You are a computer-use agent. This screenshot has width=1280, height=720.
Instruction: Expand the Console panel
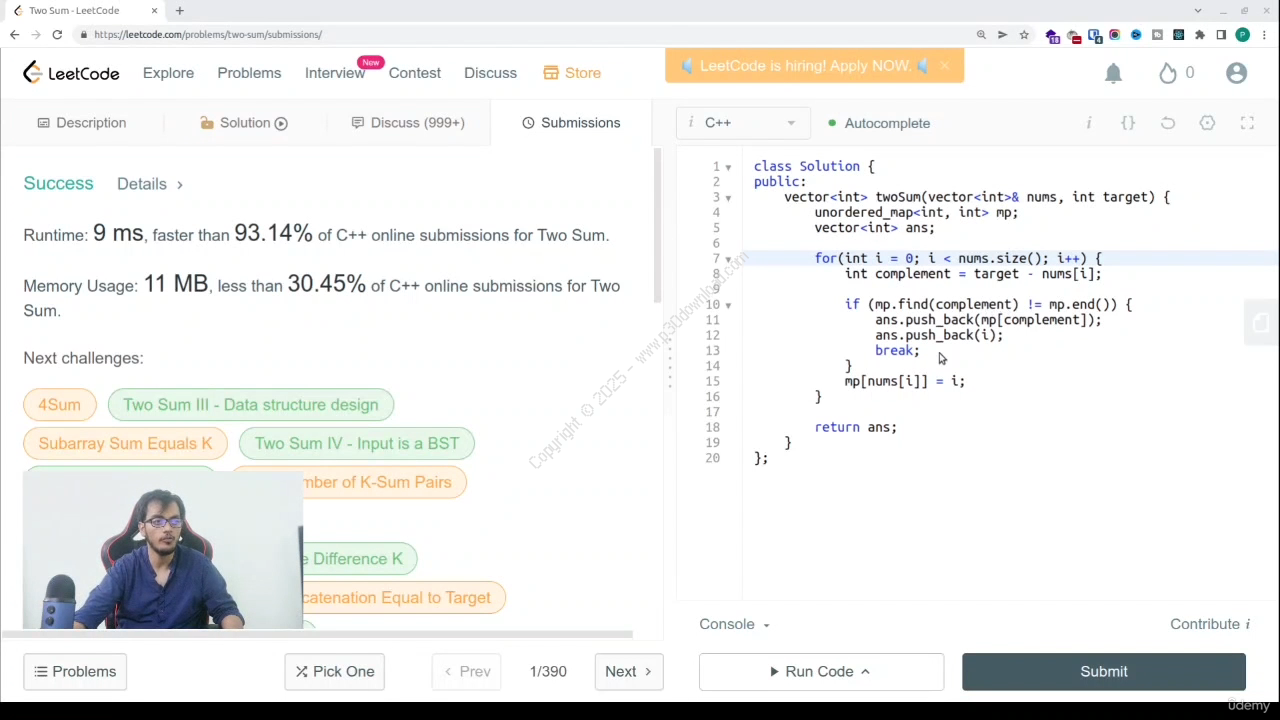coord(734,624)
